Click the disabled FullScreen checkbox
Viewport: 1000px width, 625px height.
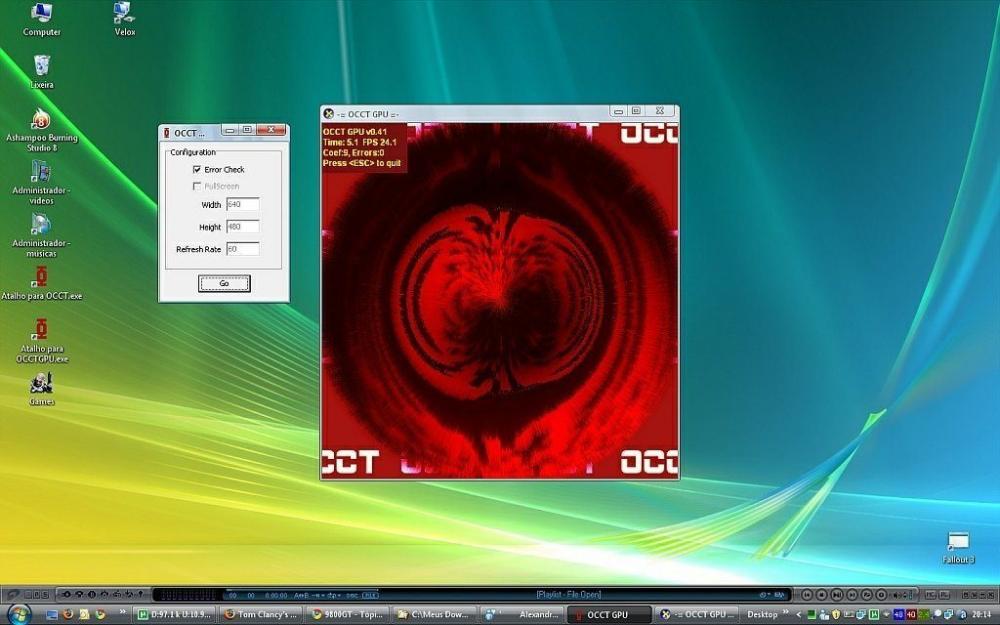click(197, 186)
